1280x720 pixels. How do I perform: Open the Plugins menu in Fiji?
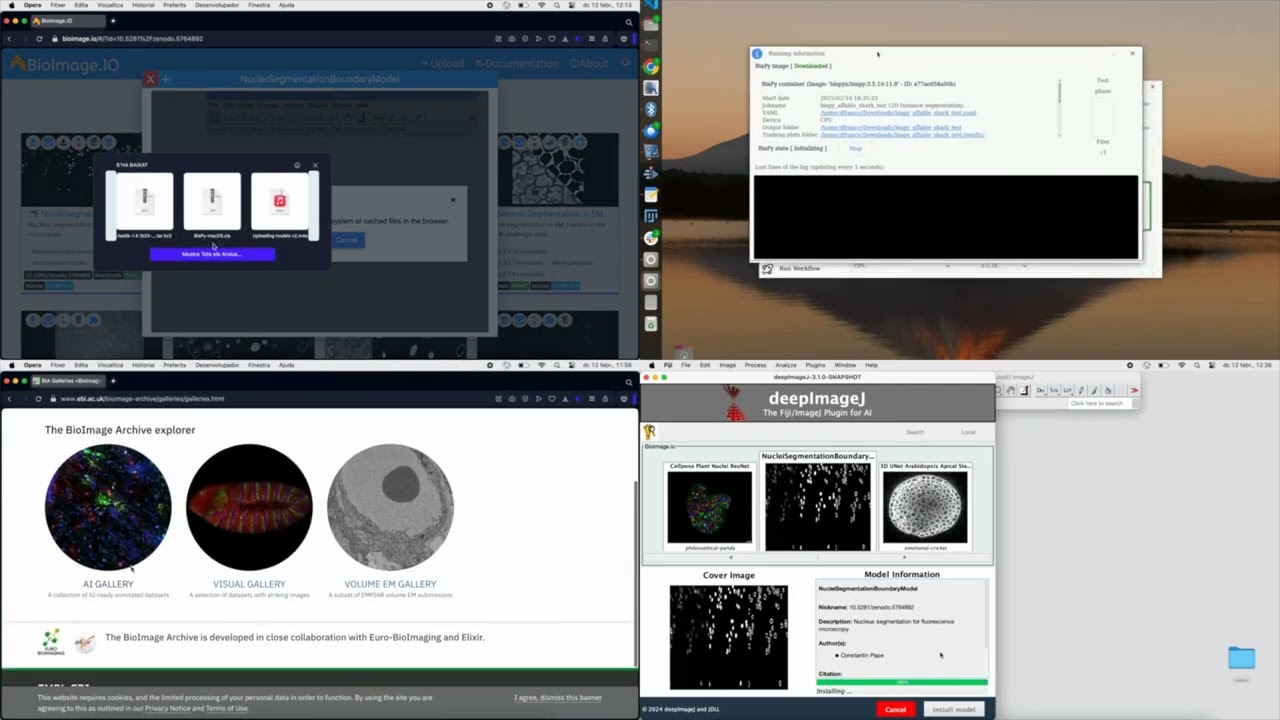click(x=815, y=365)
